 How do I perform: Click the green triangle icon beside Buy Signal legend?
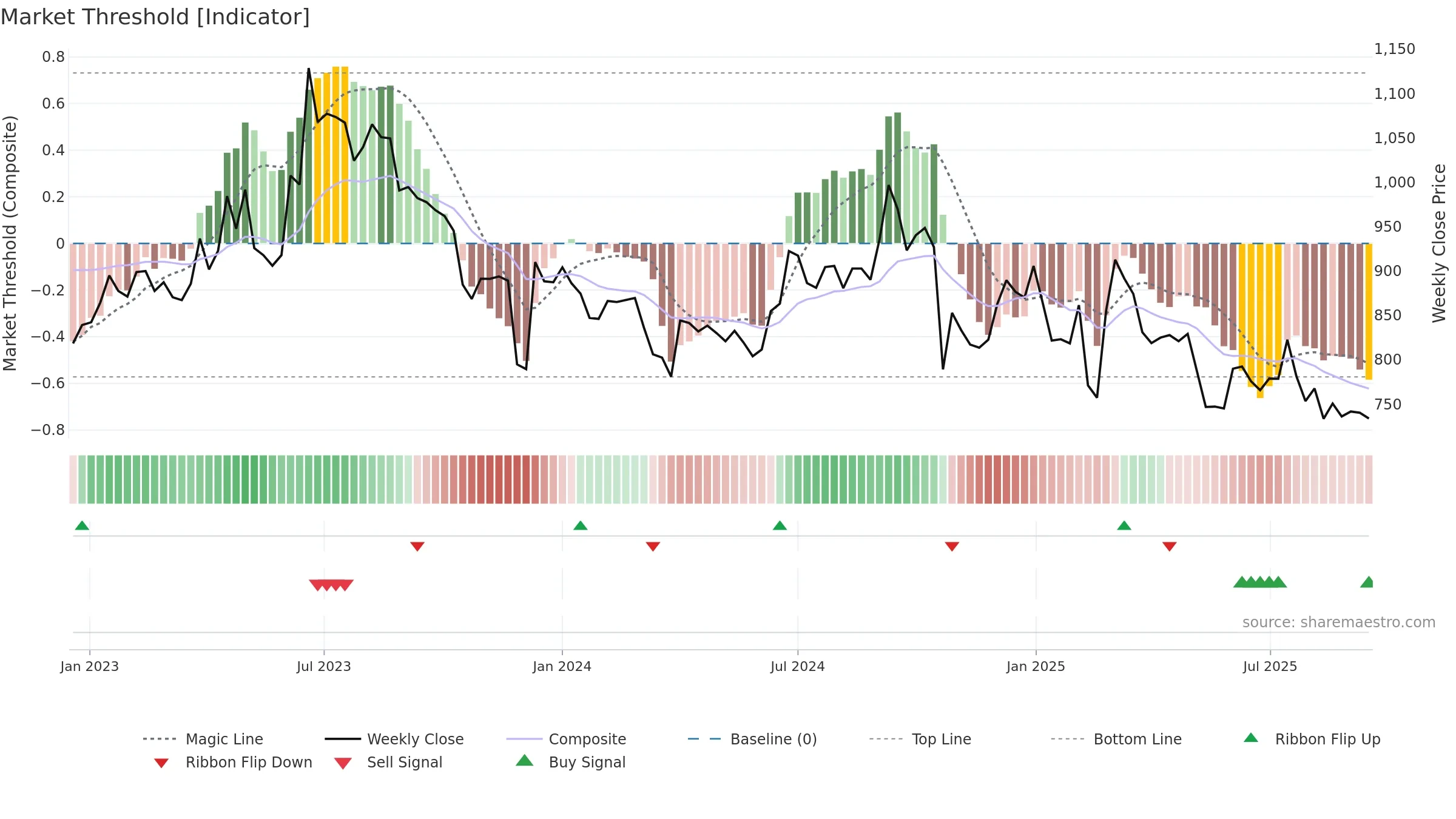pos(525,760)
